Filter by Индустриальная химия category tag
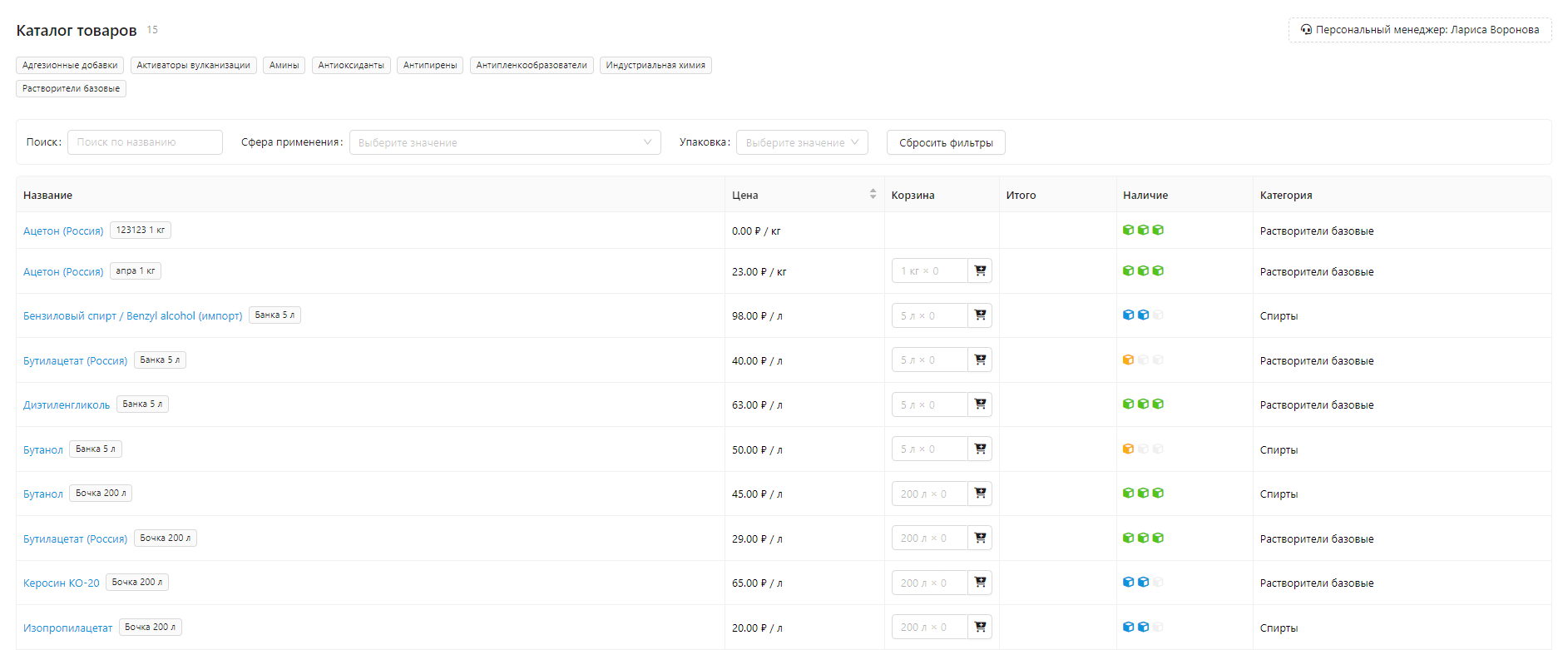The width and height of the screenshot is (1568, 650). point(655,65)
